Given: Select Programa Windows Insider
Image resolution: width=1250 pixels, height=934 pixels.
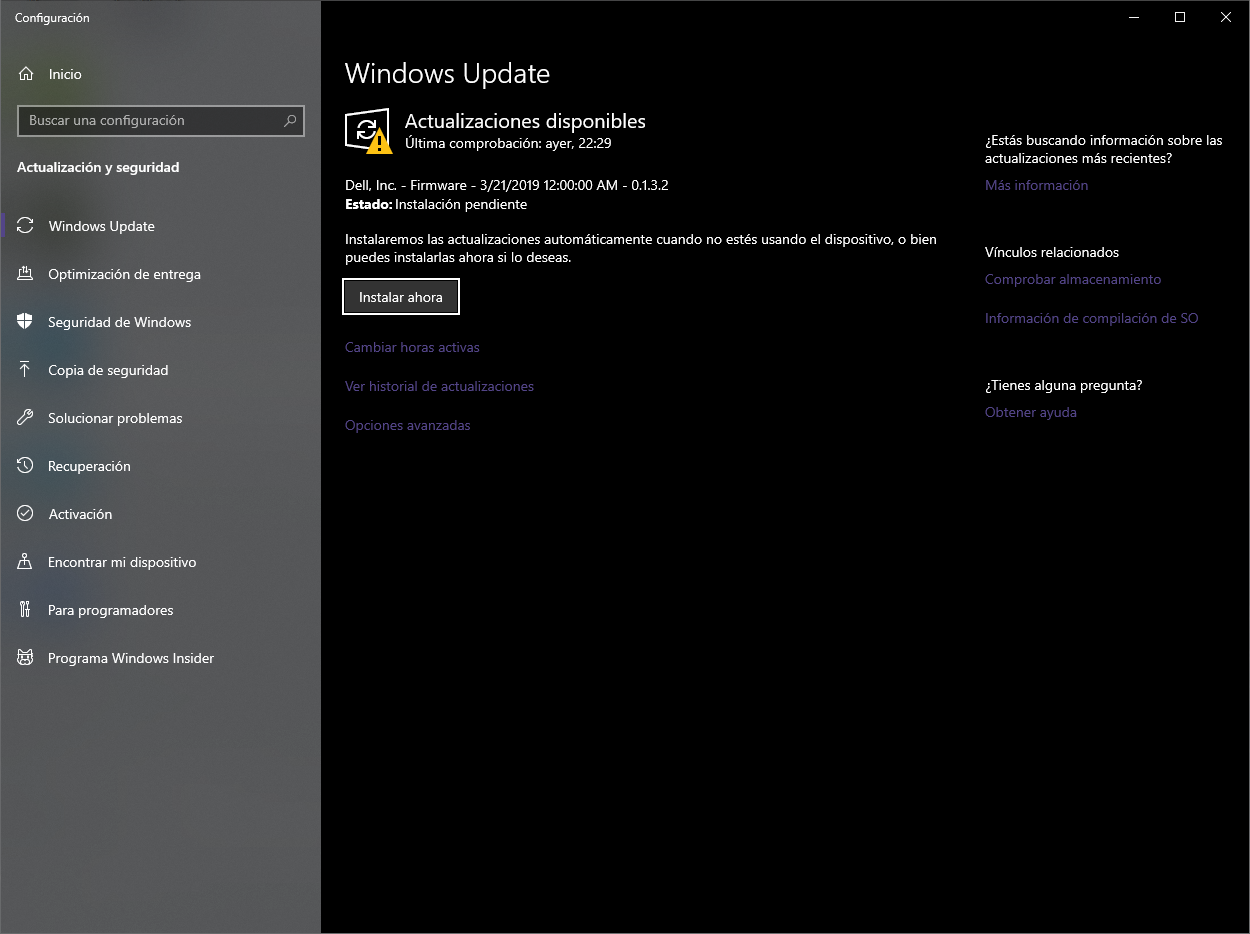Looking at the screenshot, I should tap(160, 658).
